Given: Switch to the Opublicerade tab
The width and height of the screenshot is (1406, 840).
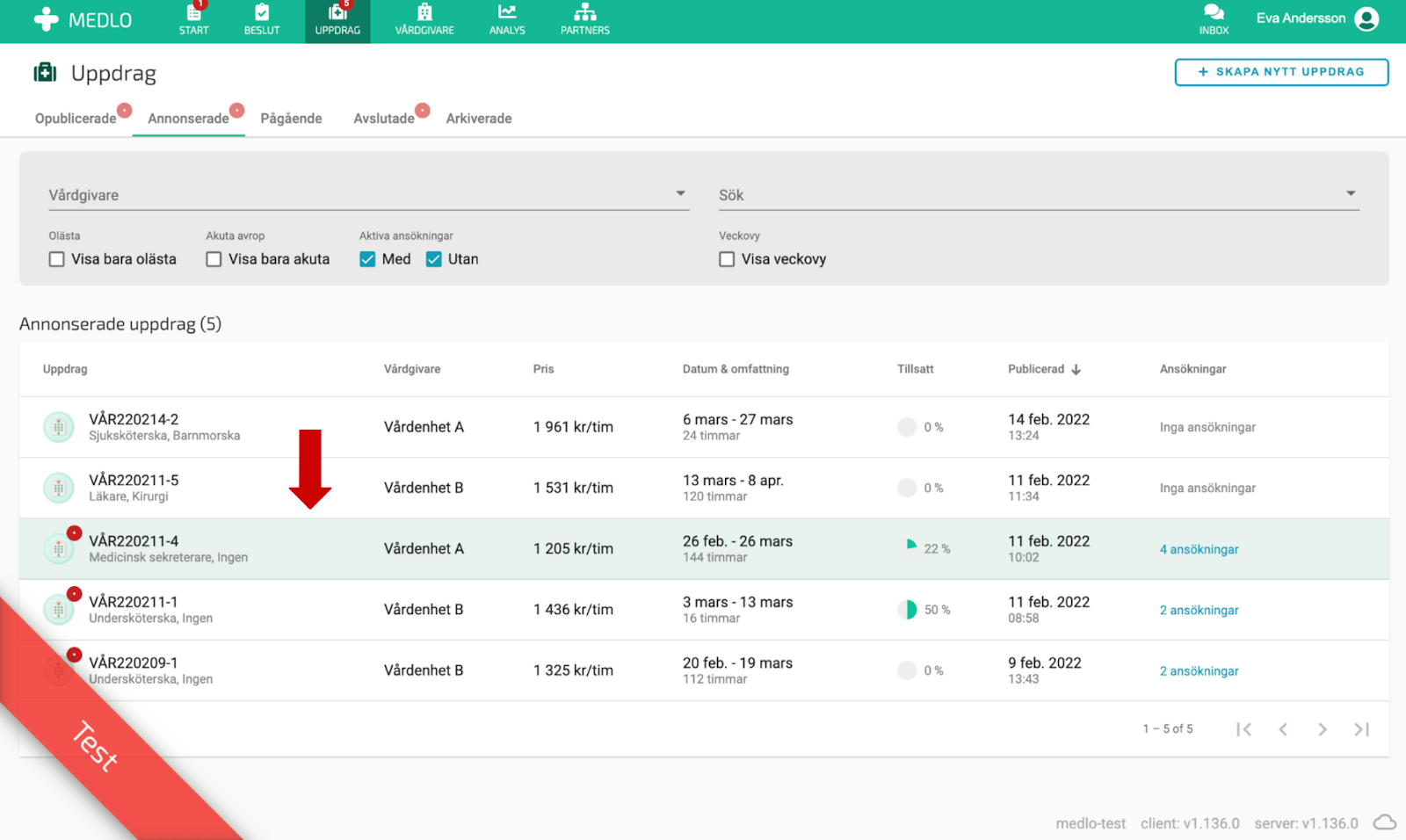Looking at the screenshot, I should 76,119.
